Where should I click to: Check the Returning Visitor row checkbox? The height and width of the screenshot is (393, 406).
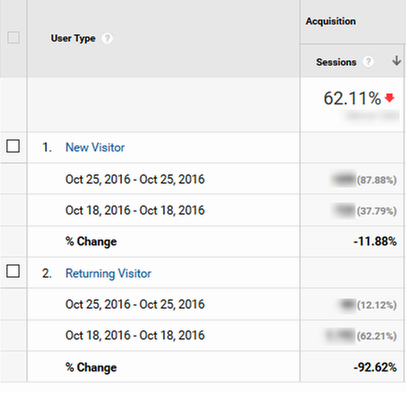[x=13, y=271]
